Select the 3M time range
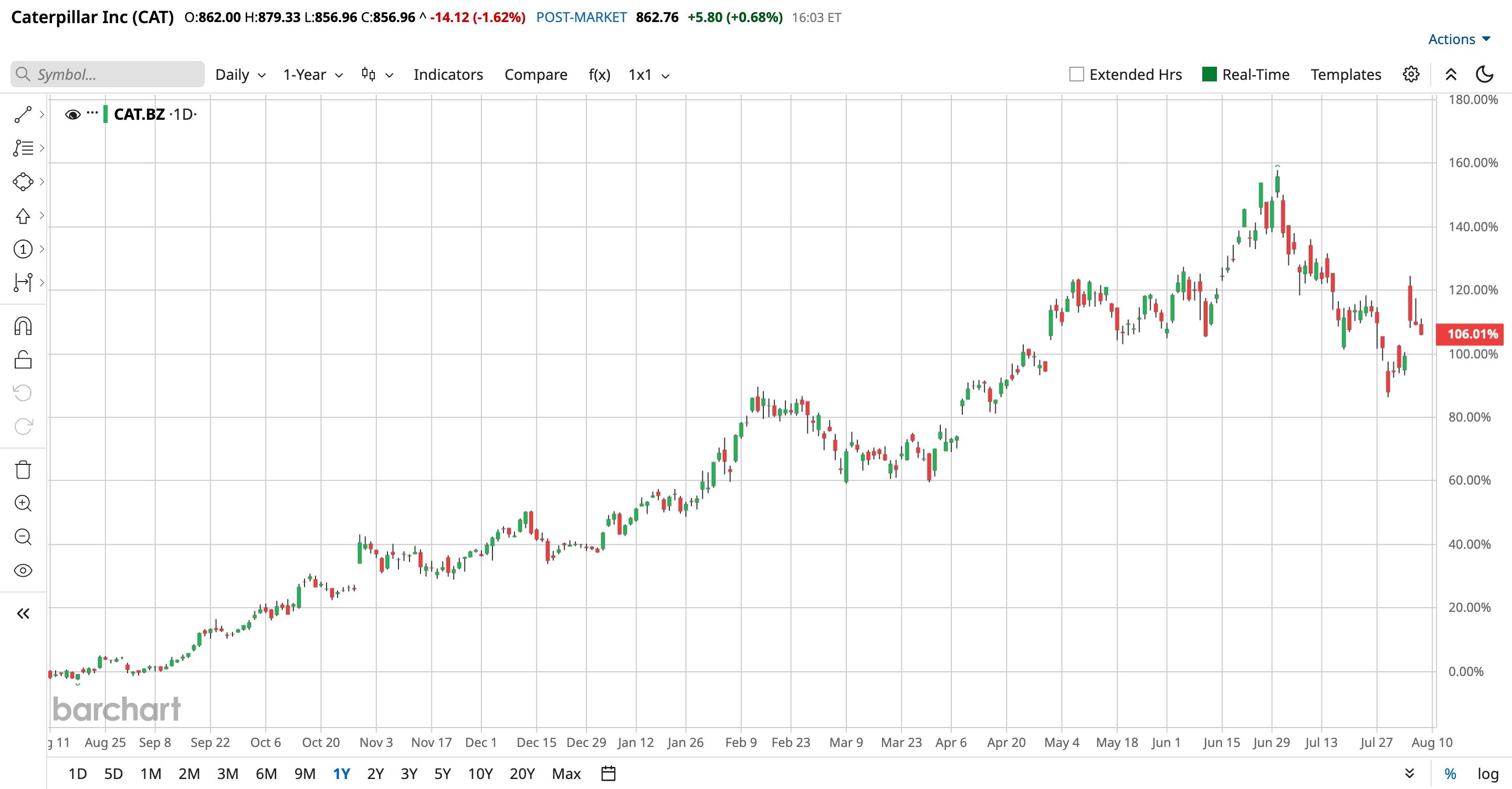 pos(228,774)
